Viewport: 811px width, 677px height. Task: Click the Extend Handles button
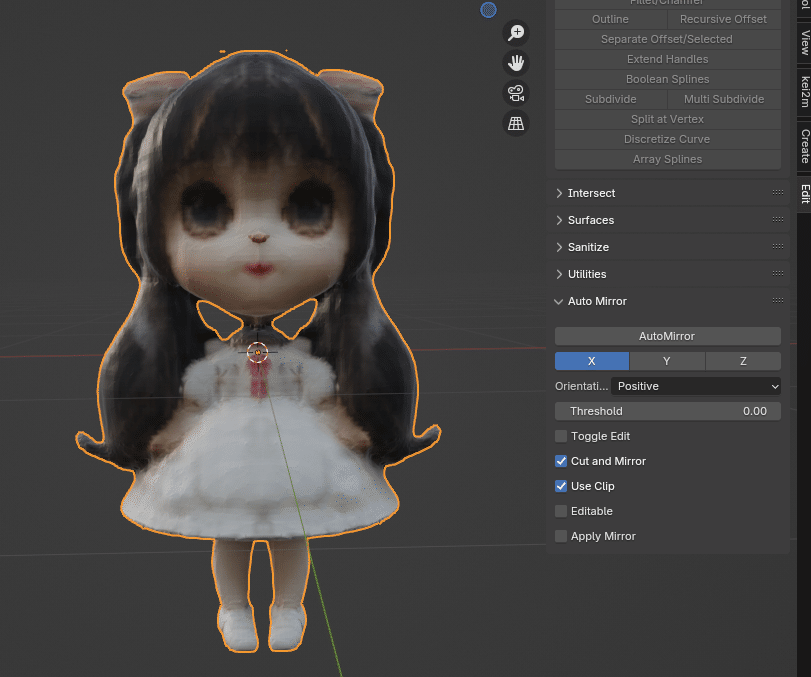tap(668, 59)
